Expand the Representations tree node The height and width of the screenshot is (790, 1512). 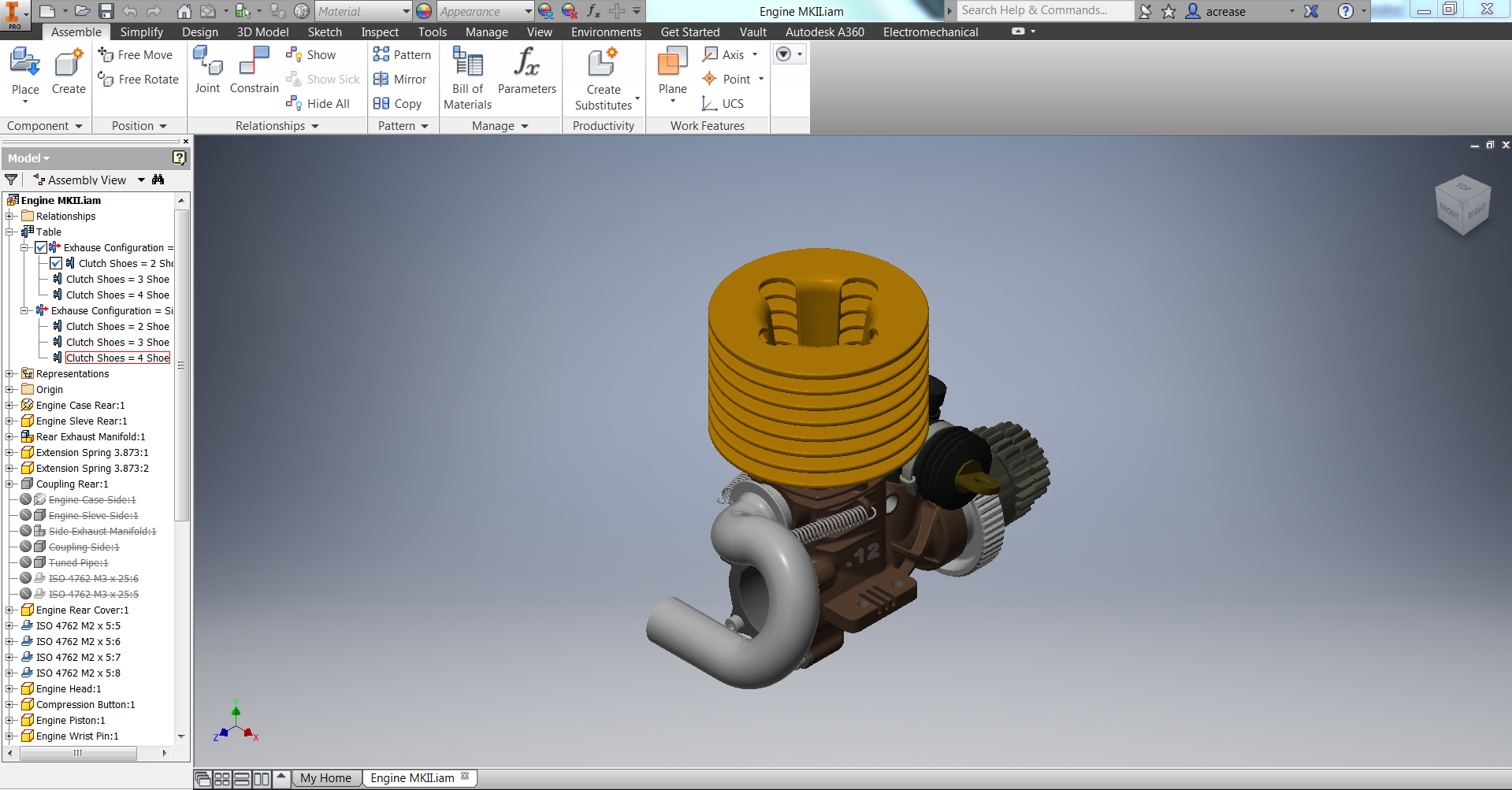pos(10,373)
